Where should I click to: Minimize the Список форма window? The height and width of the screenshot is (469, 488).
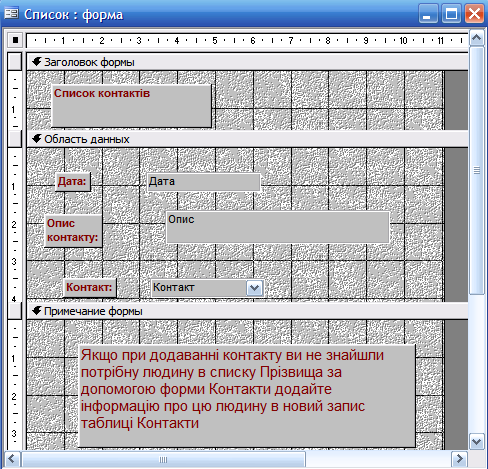tap(428, 13)
